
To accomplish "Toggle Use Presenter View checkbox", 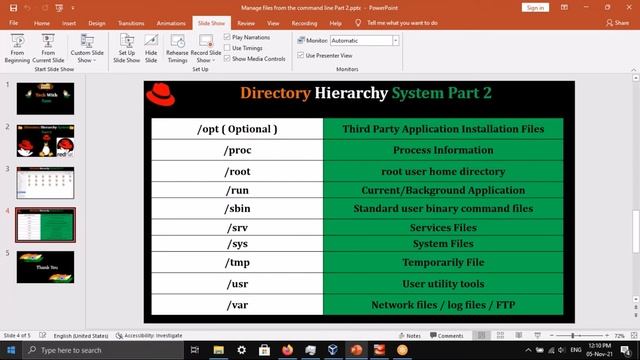I will (x=301, y=55).
